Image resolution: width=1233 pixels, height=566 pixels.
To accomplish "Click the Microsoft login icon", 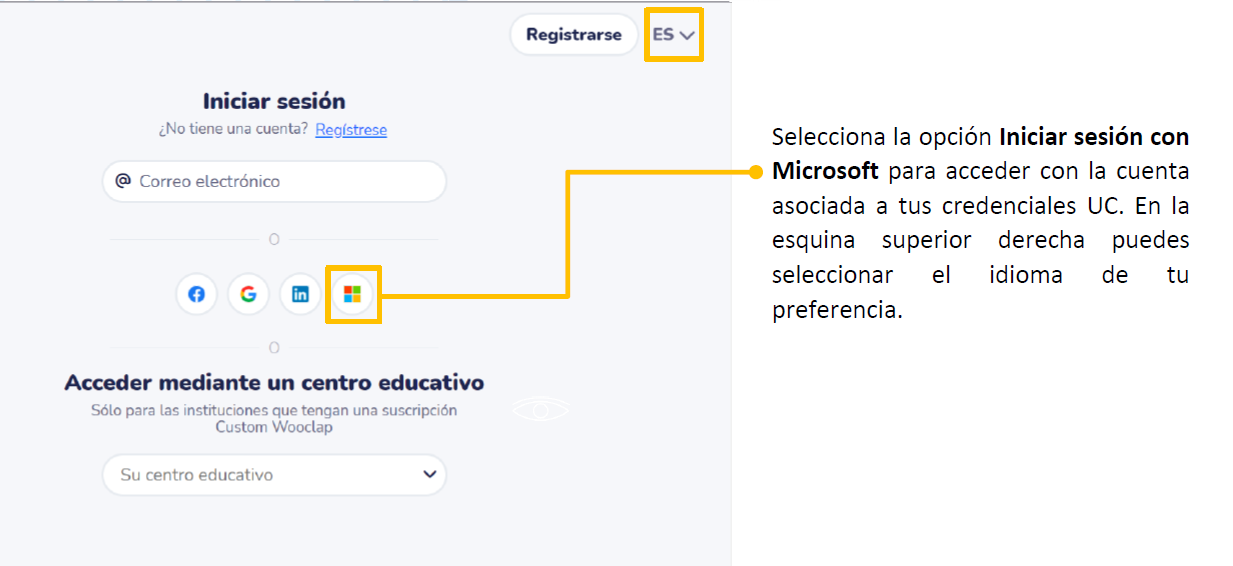I will [352, 294].
